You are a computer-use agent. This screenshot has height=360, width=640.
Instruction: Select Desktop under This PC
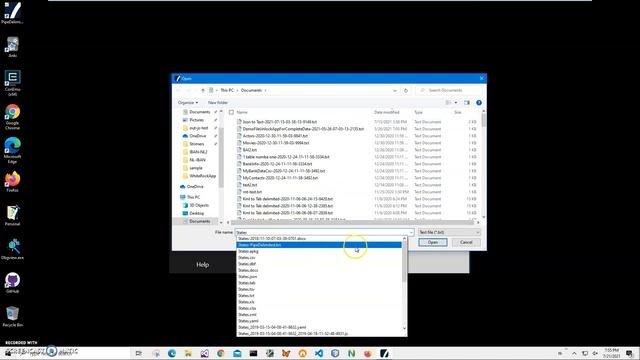[197, 213]
